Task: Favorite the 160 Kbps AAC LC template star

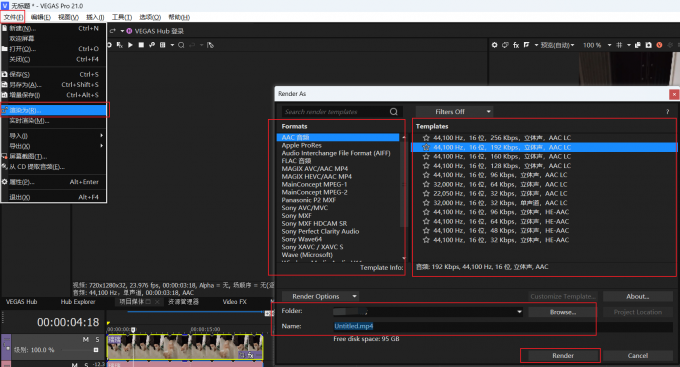Action: [x=426, y=157]
